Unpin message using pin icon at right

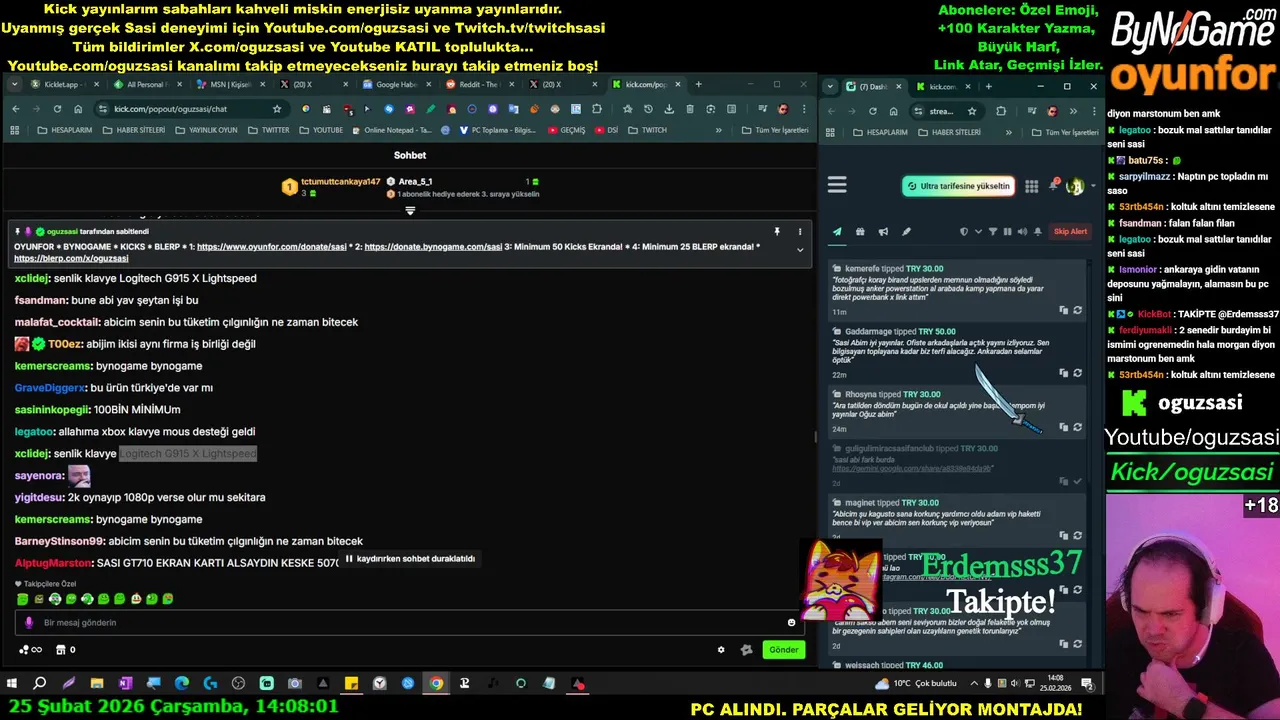pyautogui.click(x=777, y=232)
